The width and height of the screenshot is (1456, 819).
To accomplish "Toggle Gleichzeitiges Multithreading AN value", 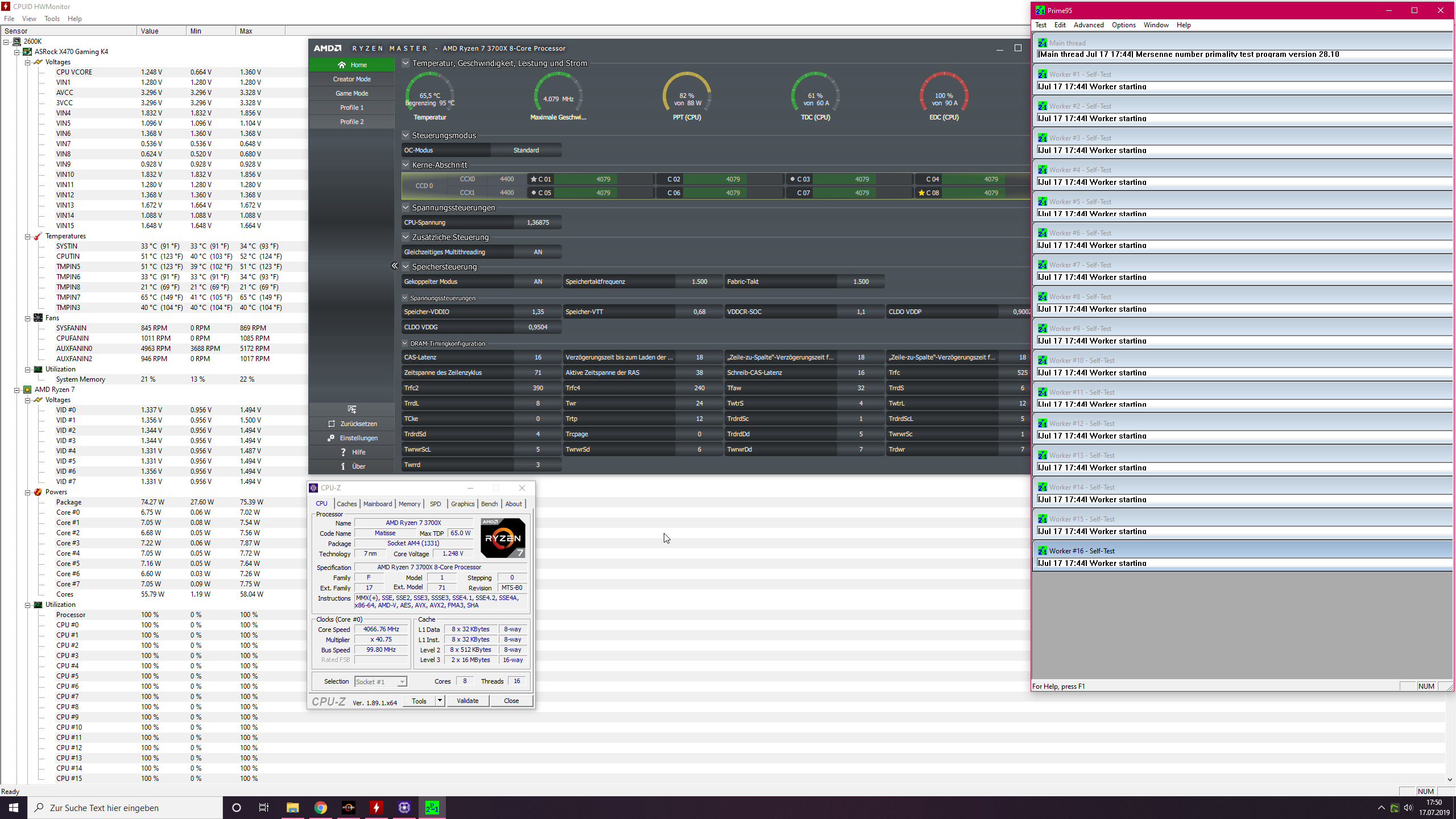I will click(537, 252).
